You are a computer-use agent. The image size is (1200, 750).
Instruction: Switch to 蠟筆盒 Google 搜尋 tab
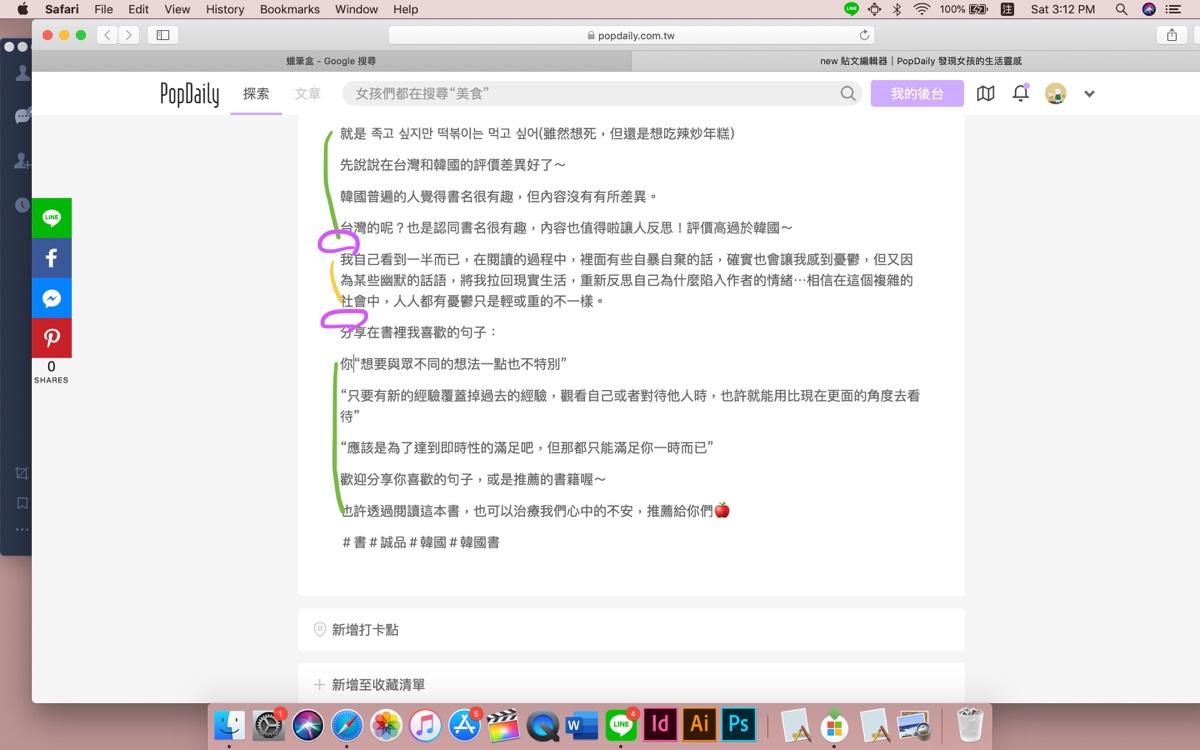(x=331, y=61)
